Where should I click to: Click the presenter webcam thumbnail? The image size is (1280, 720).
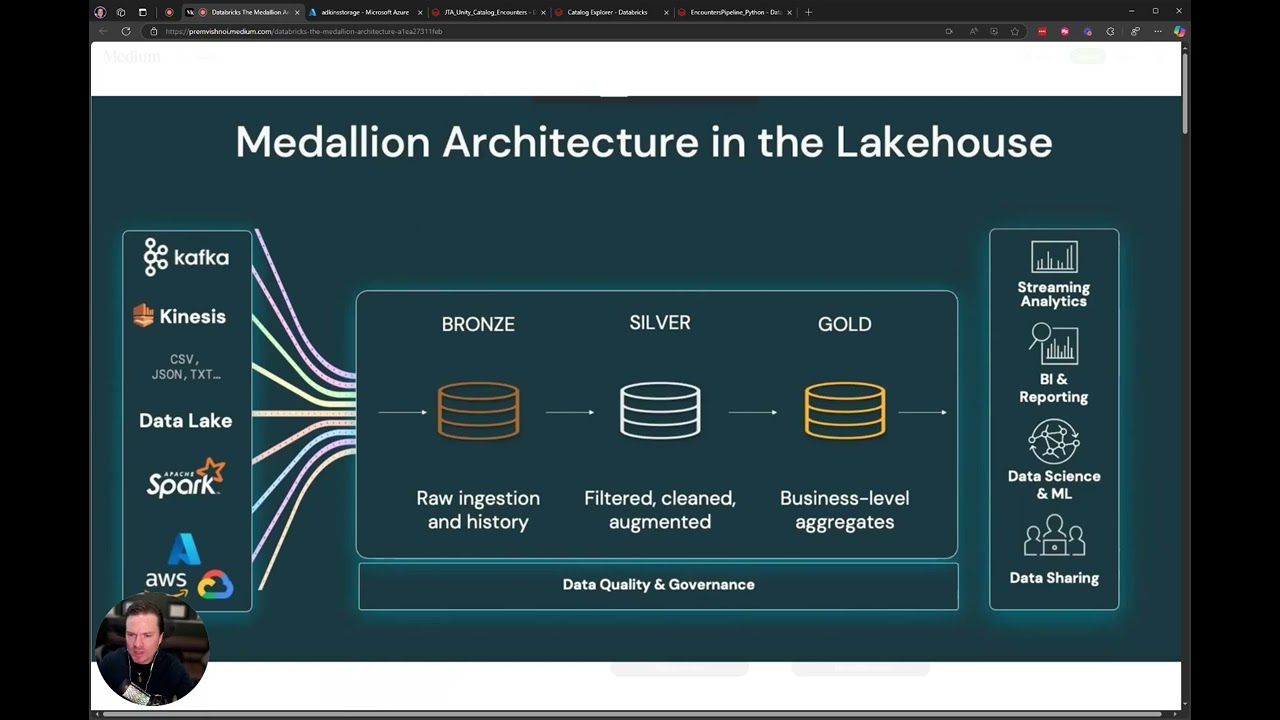(152, 650)
